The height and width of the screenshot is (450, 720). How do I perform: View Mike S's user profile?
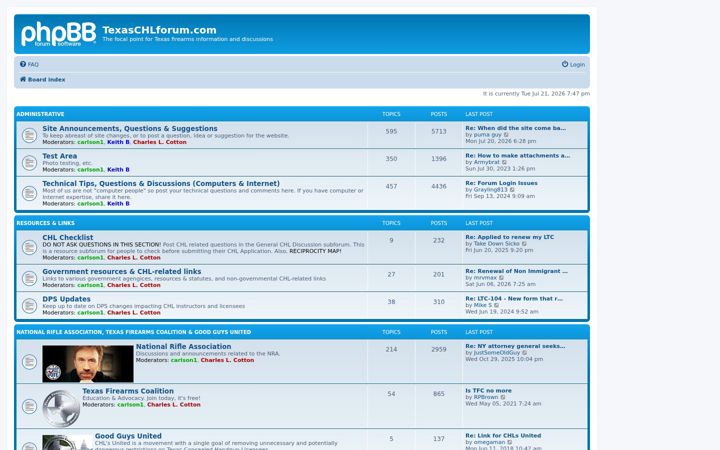[x=483, y=305]
